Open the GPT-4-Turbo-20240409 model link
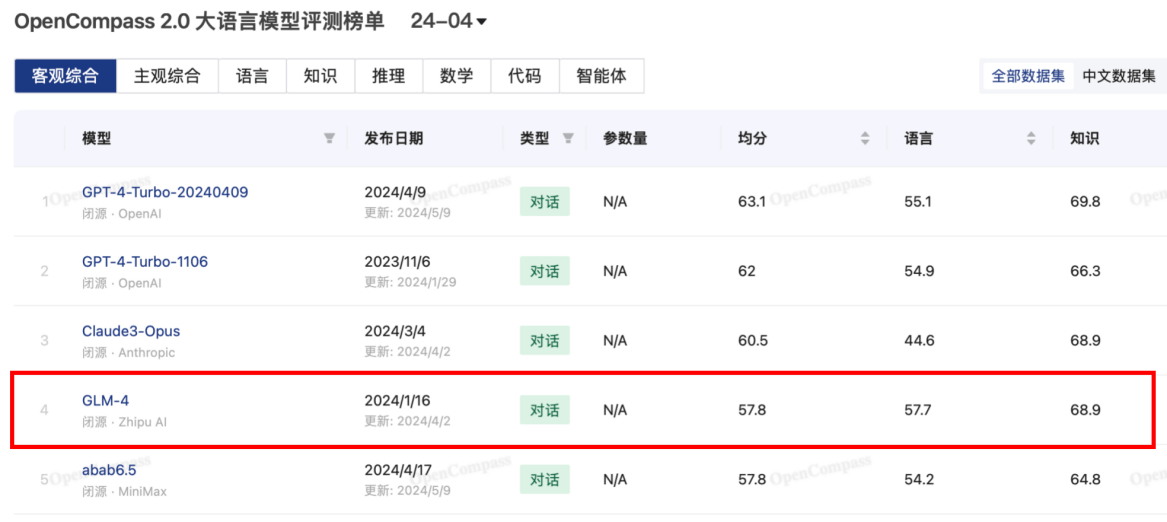 tap(164, 192)
